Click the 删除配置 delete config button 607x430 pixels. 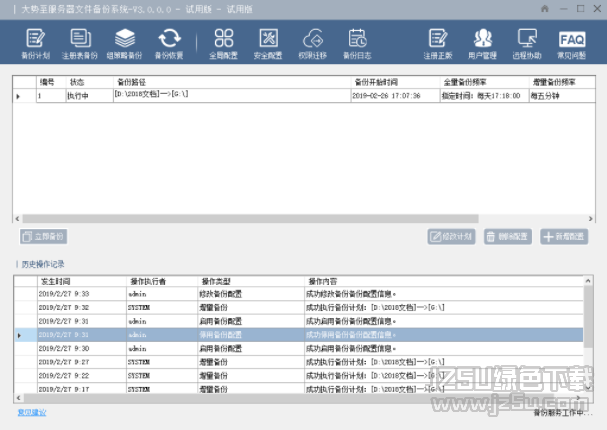point(508,236)
